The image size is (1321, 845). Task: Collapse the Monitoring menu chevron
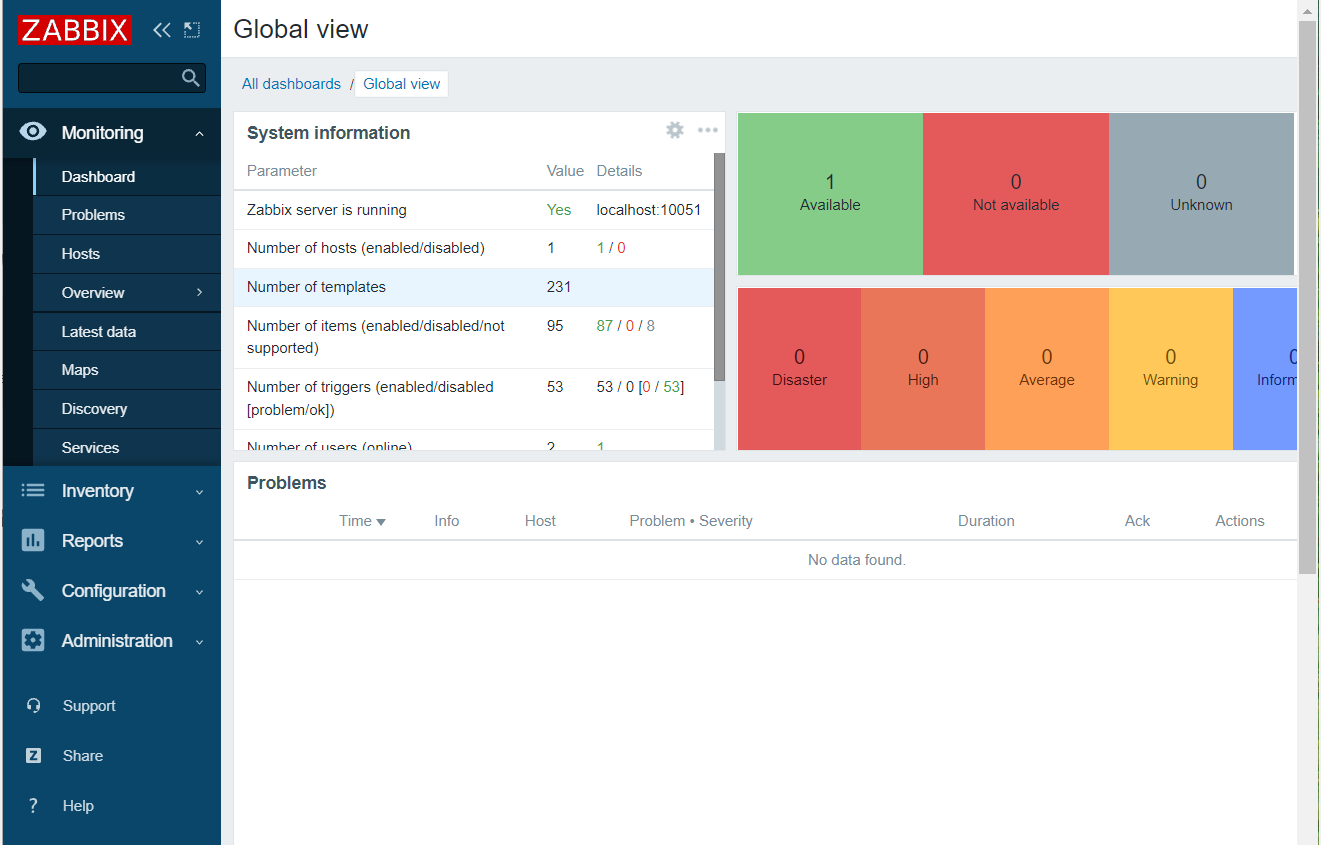point(198,131)
